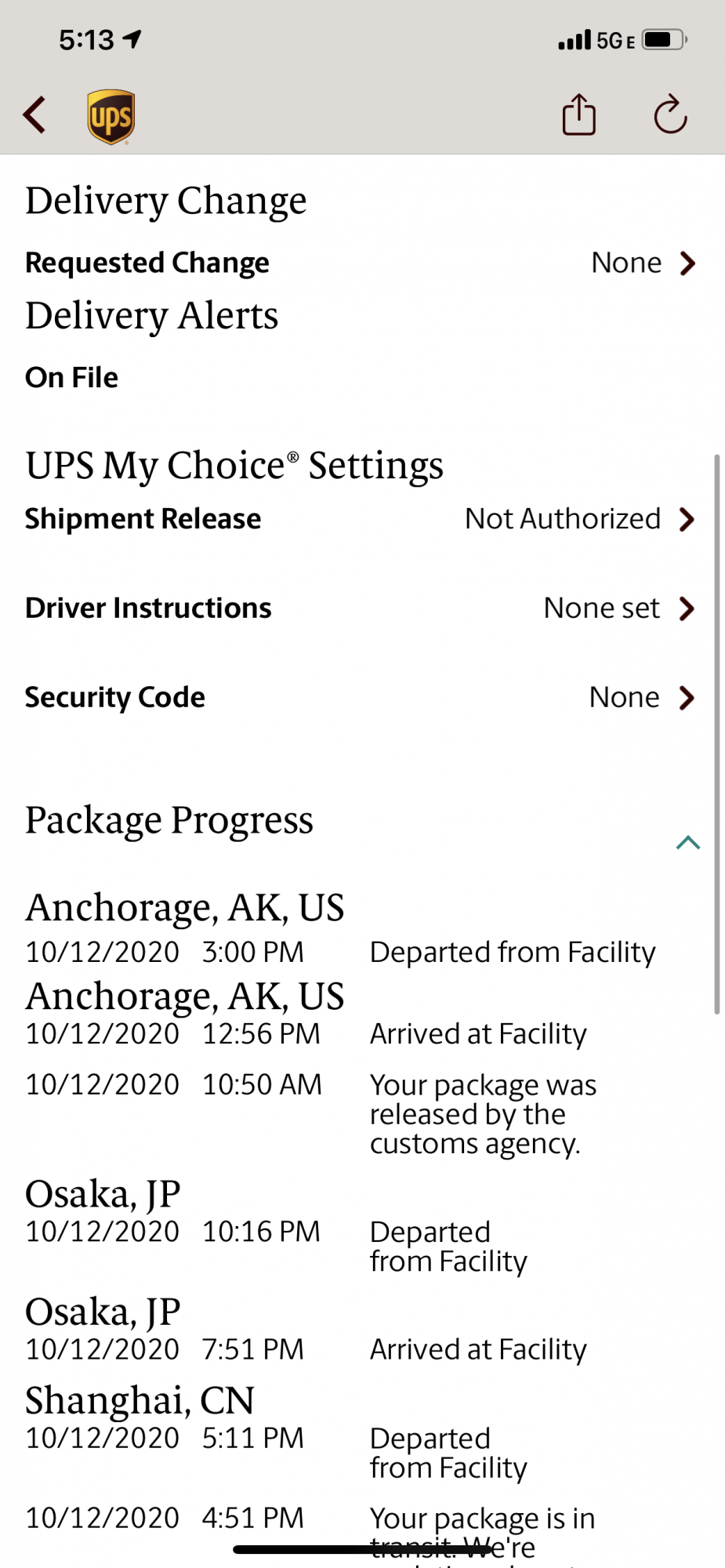Open Security Code chevron arrow
This screenshot has width=725, height=1568.
pyautogui.click(x=687, y=698)
